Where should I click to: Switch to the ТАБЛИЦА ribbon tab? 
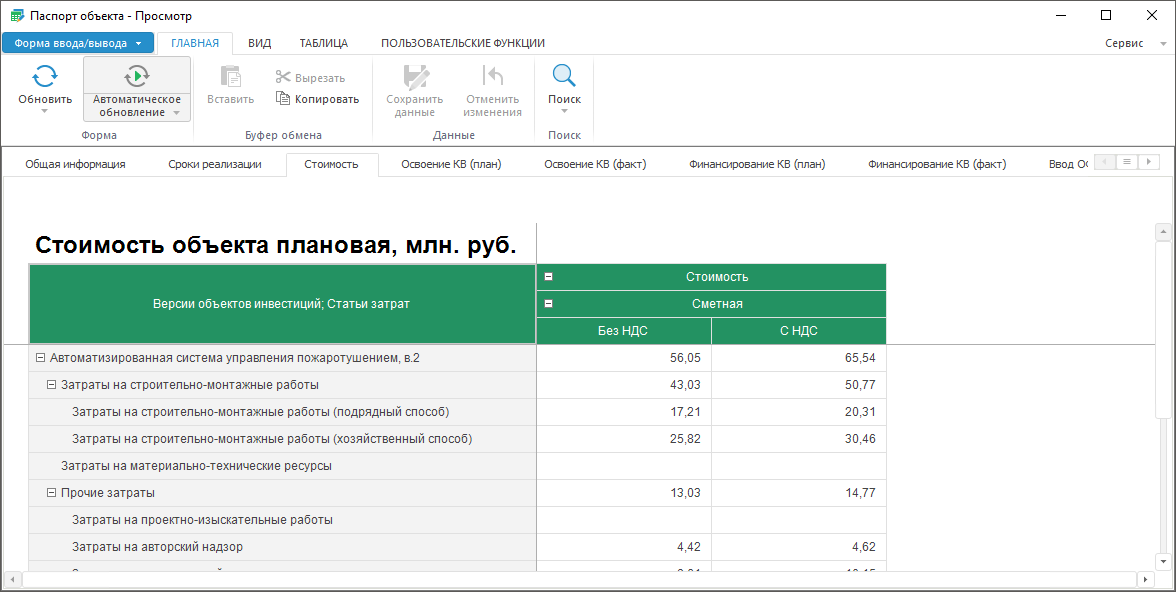pos(323,43)
